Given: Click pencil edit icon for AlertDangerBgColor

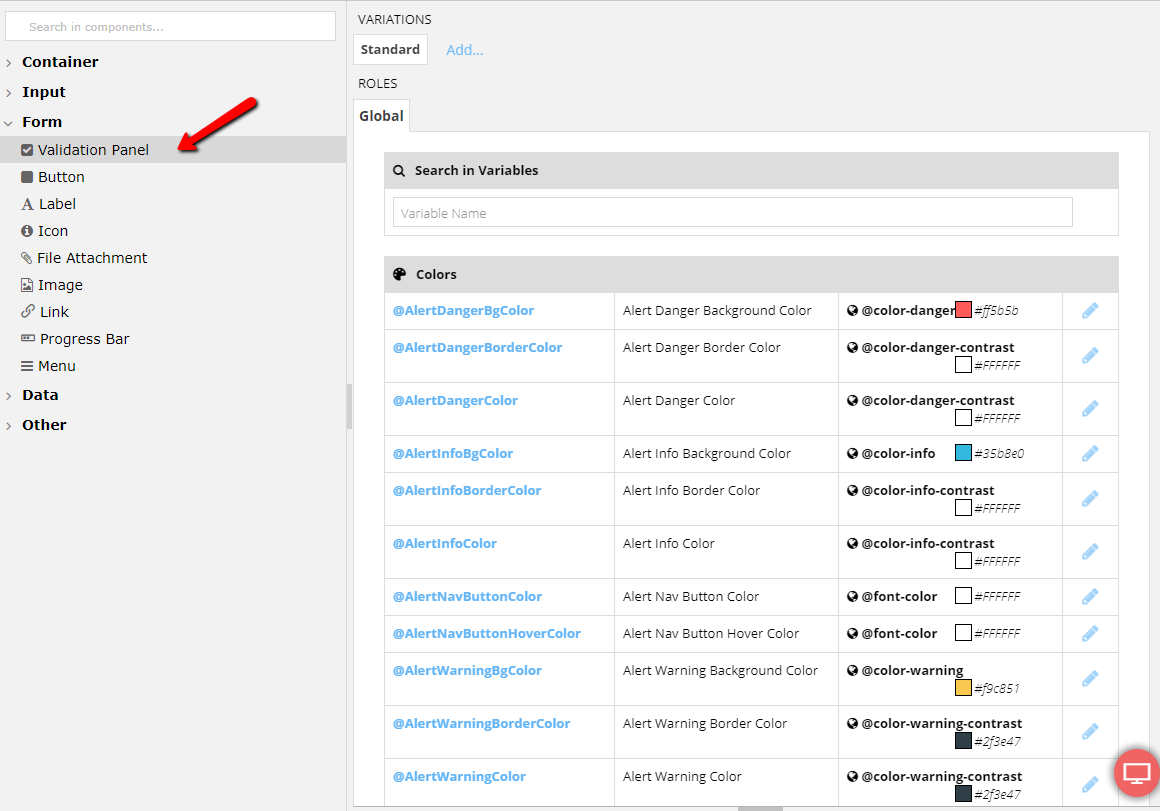Looking at the screenshot, I should point(1090,311).
